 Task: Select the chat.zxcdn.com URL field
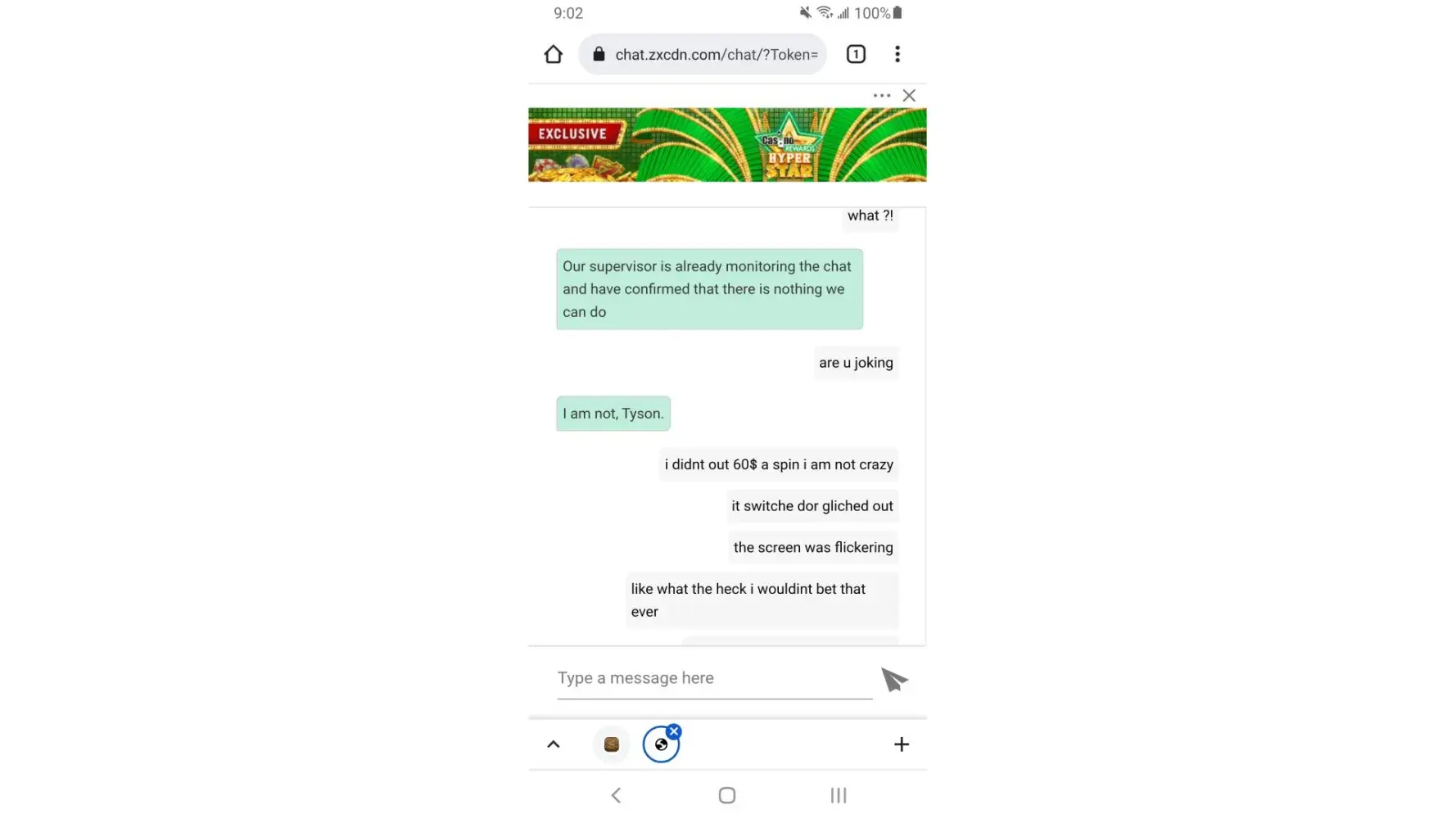point(703,54)
